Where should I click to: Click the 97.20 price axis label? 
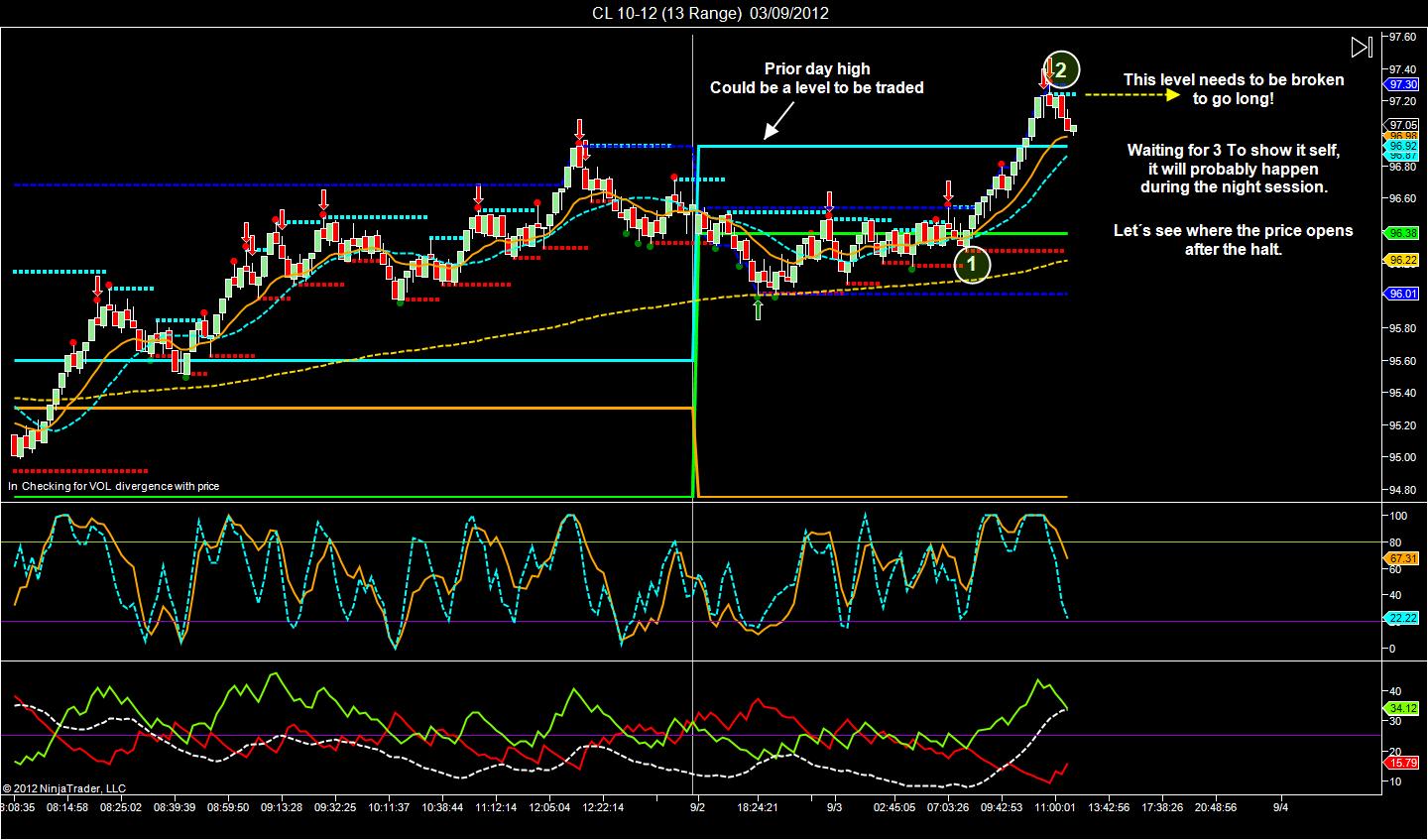(x=1403, y=102)
